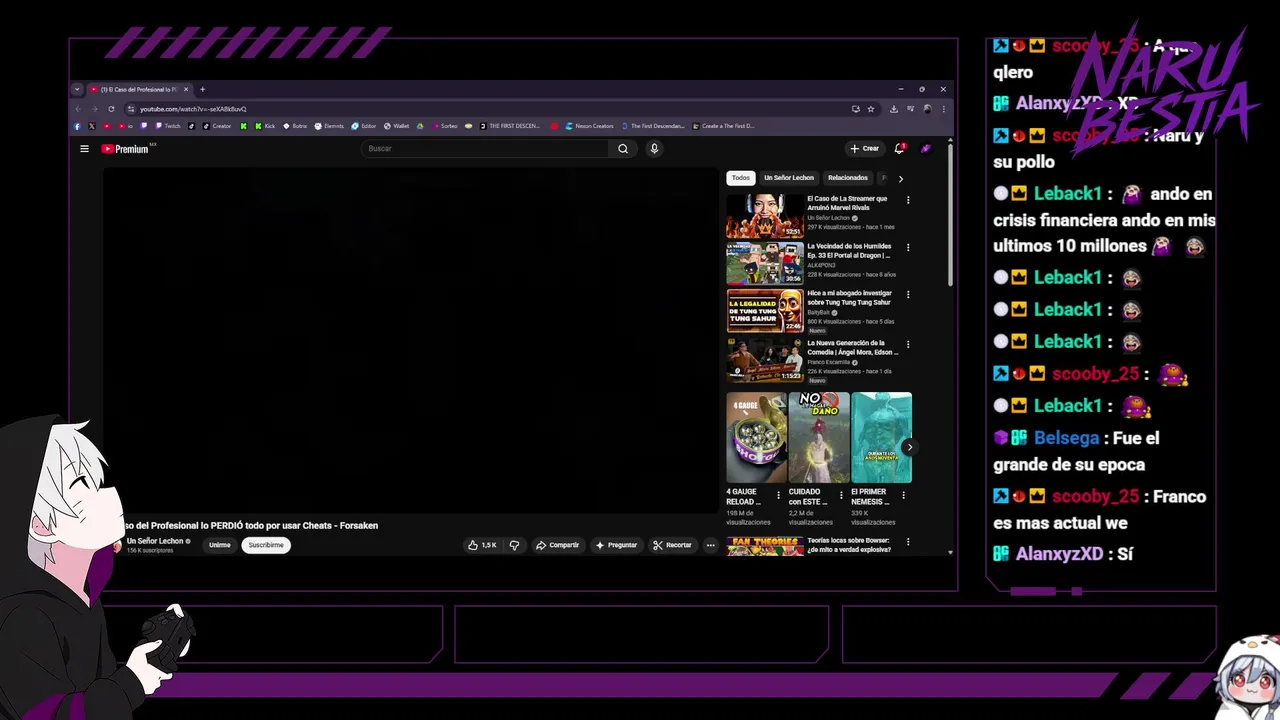Open options for Tung Tung Tung Sahur video
Image resolution: width=1280 pixels, height=720 pixels.
click(908, 295)
